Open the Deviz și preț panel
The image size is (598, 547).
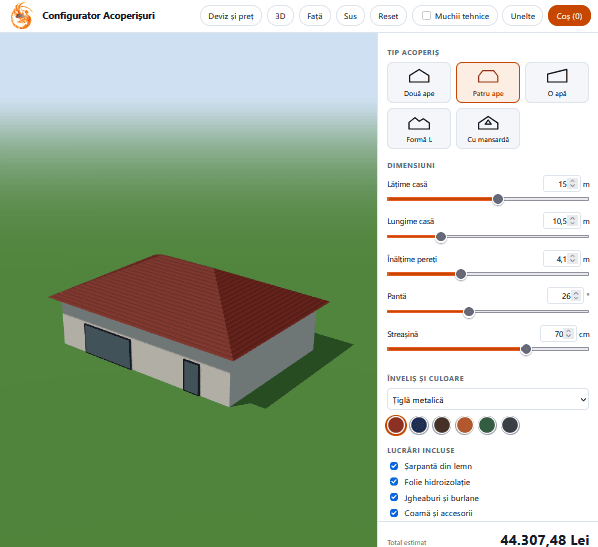tap(231, 16)
